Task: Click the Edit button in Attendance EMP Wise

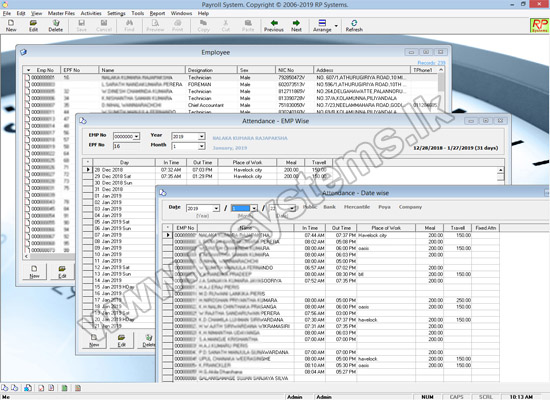Action: pyautogui.click(x=121, y=340)
